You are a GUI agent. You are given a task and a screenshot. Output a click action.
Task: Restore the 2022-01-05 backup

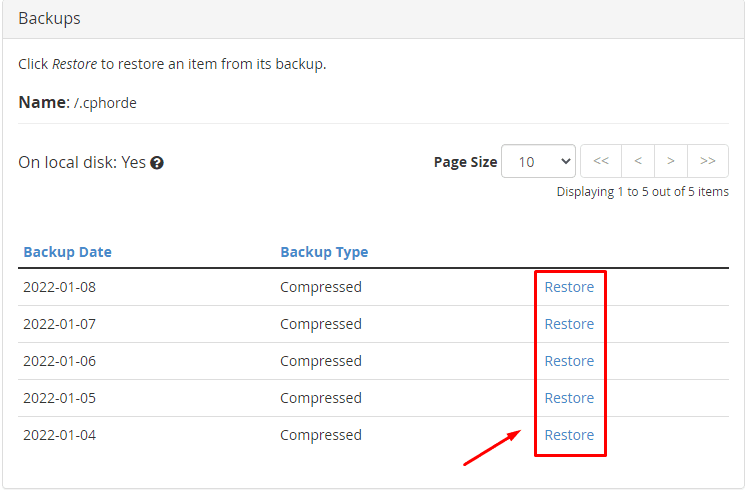point(569,398)
